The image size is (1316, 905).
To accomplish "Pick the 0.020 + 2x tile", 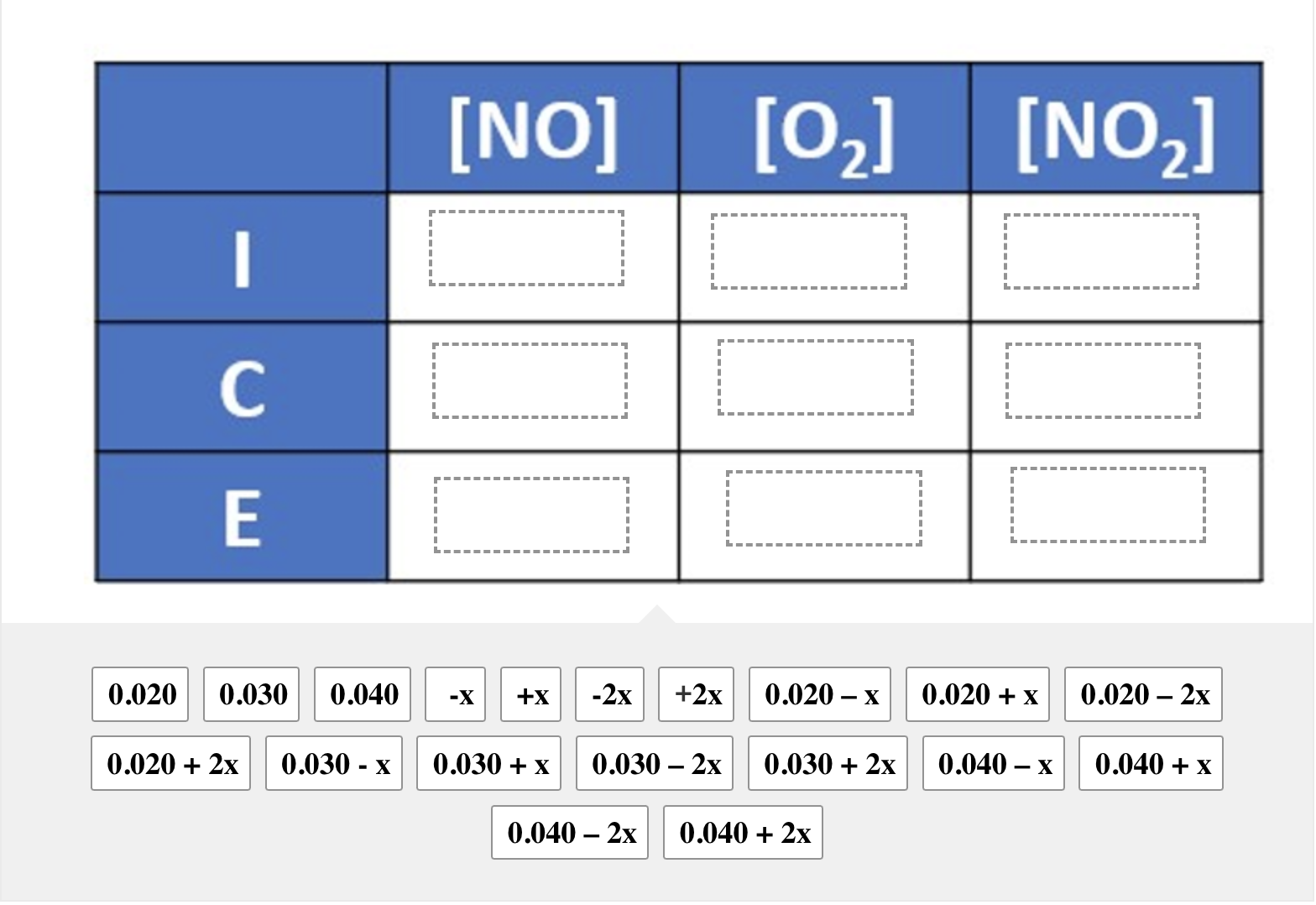I will coord(170,763).
